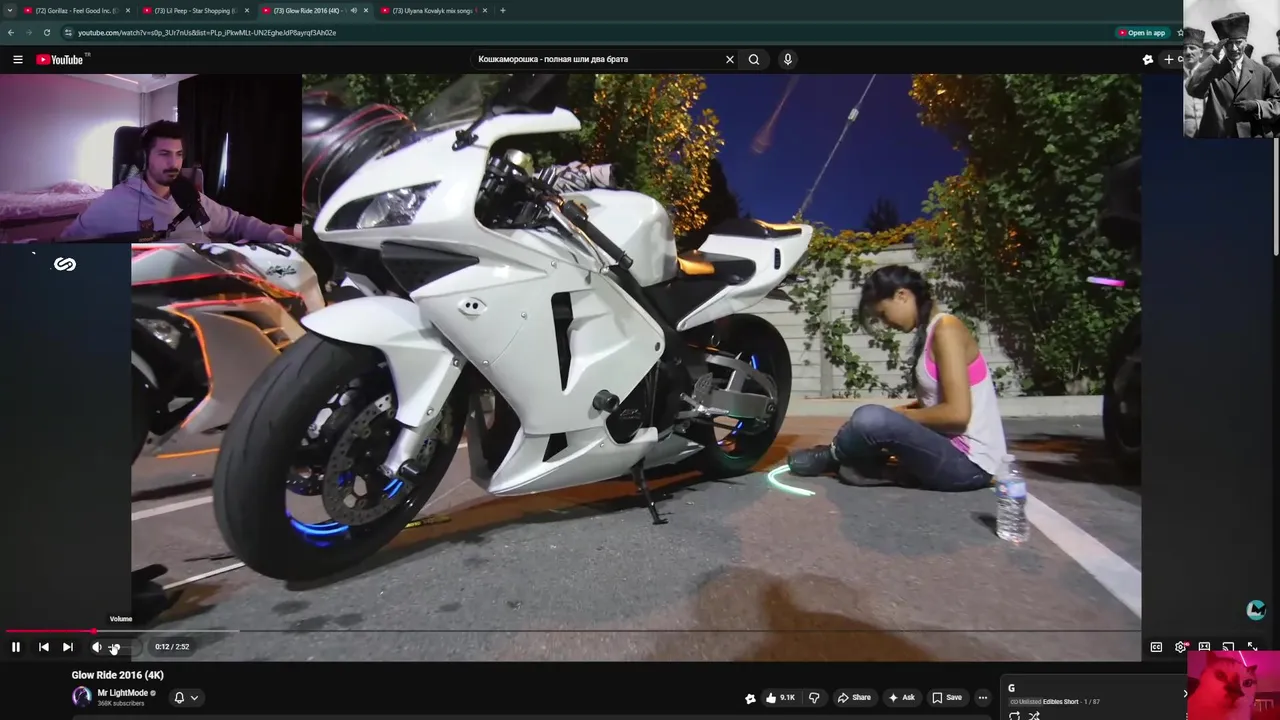Ask about this video
The image size is (1280, 720).
tap(901, 697)
